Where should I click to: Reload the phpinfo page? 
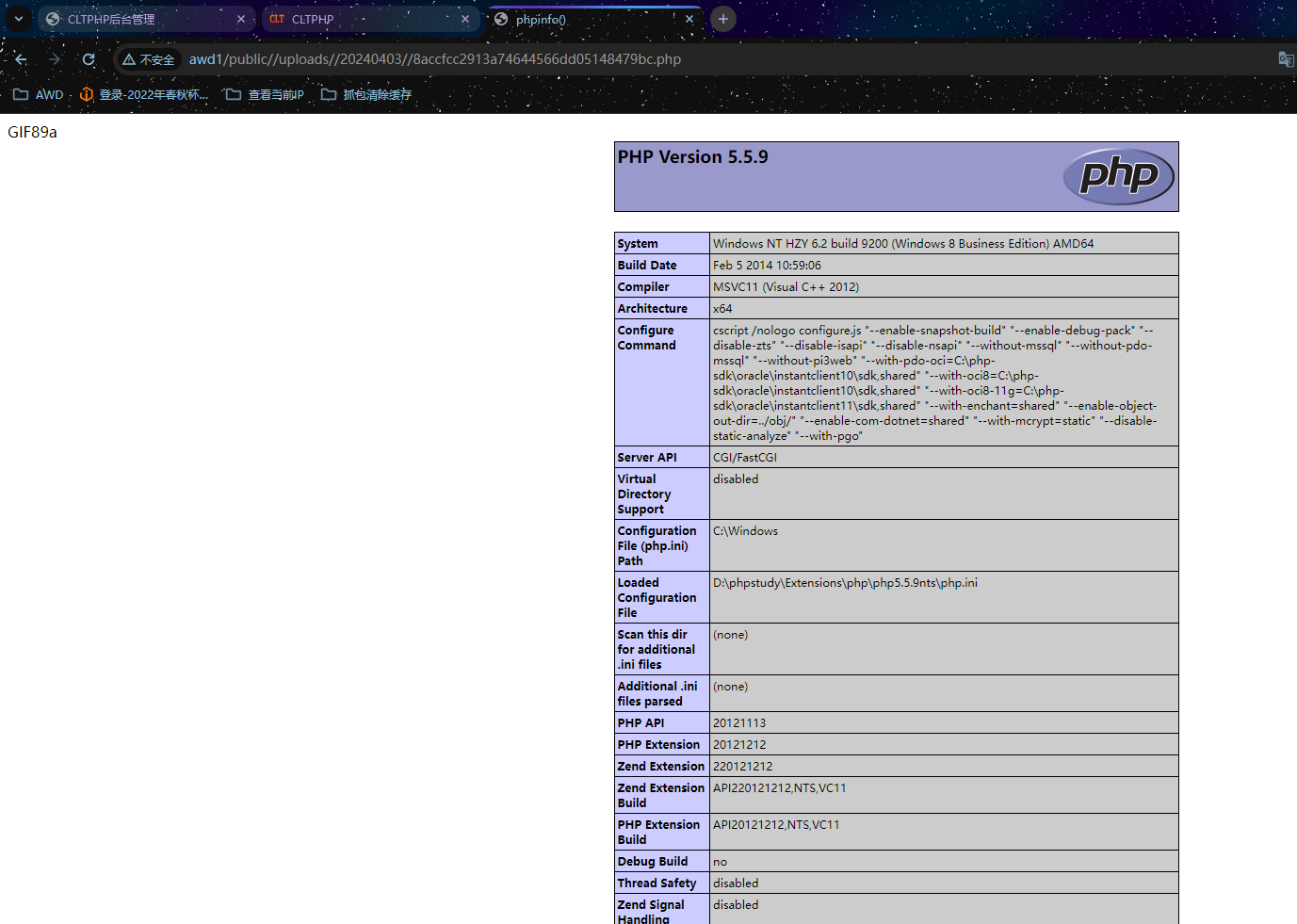click(x=89, y=59)
